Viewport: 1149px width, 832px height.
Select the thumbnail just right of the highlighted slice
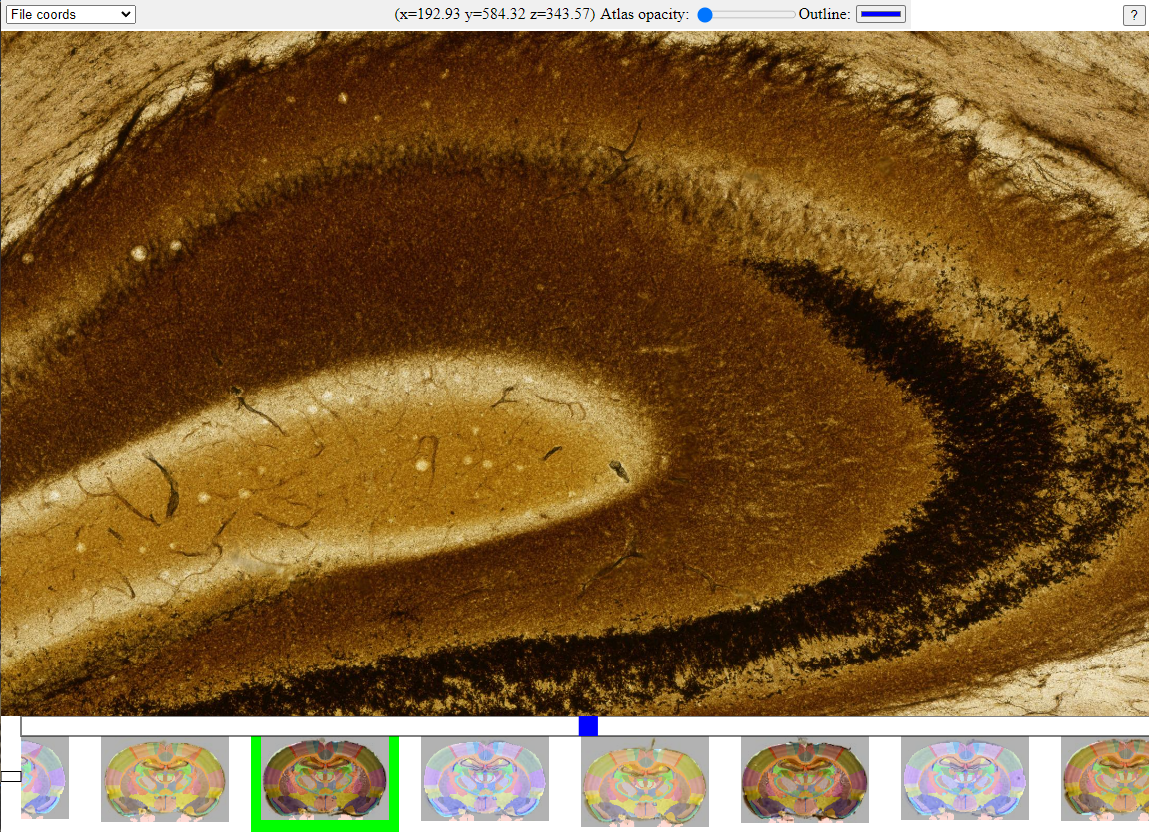(x=485, y=779)
